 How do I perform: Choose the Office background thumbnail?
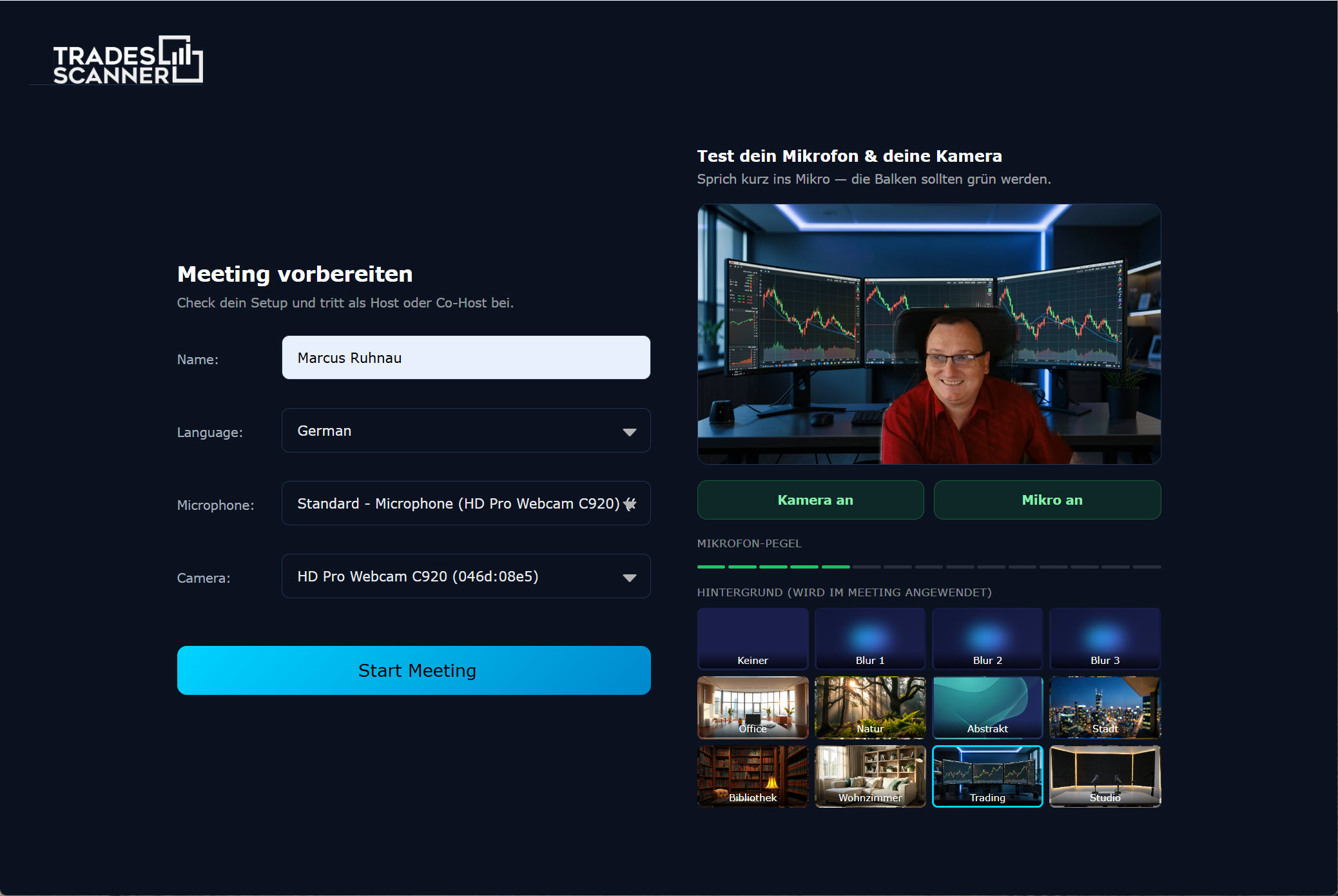753,707
